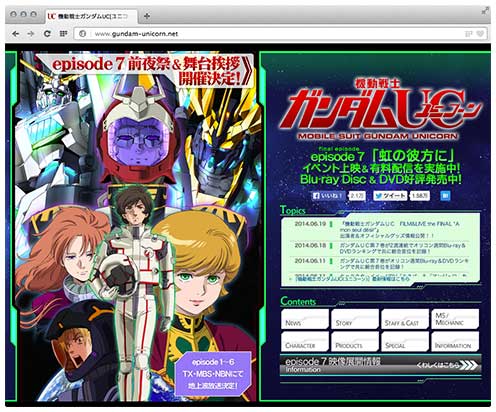The width and height of the screenshot is (496, 412).
Task: Open the Special contents button
Action: coord(405,341)
